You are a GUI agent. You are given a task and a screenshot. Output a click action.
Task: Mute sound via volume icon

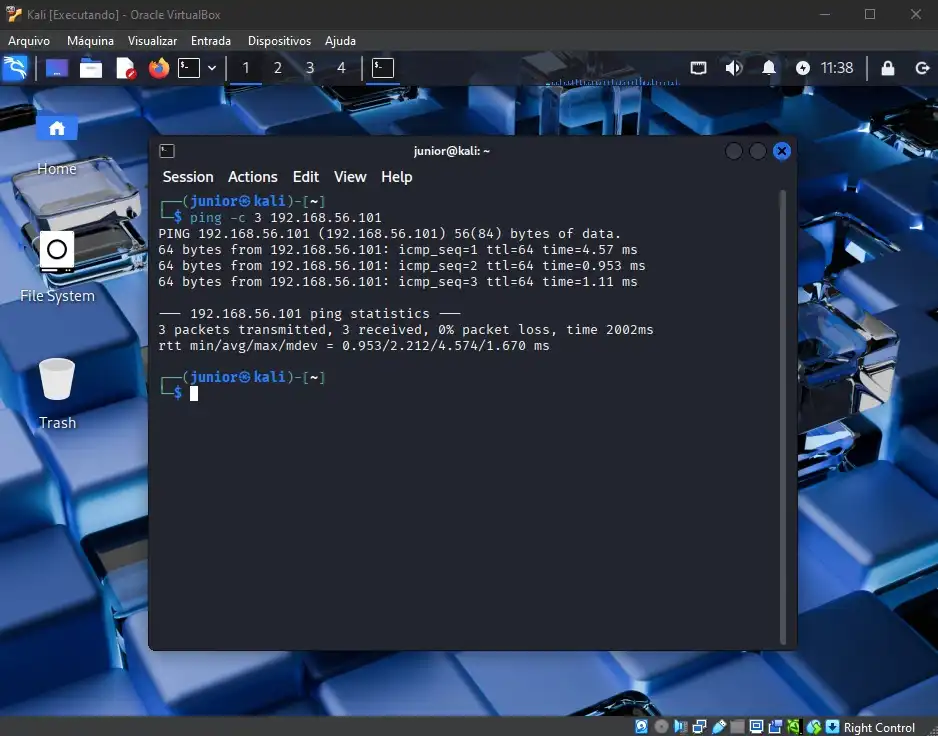pos(733,68)
